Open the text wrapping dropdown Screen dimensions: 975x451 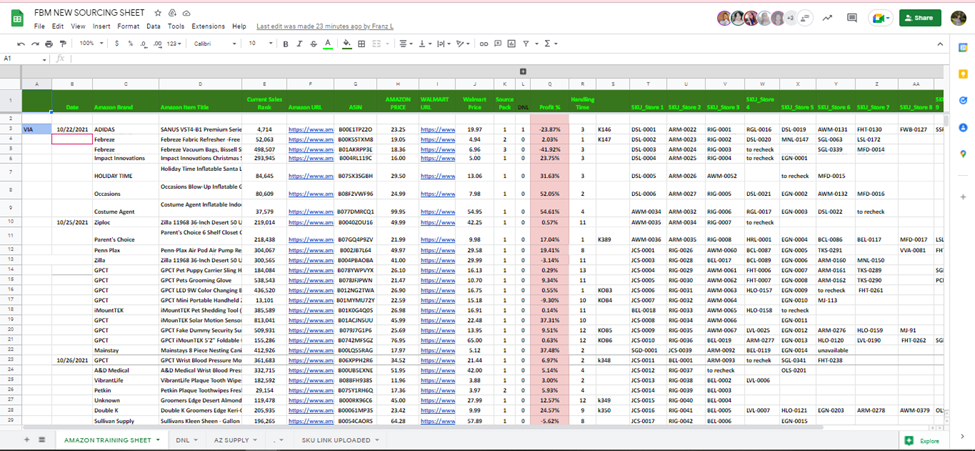pos(443,44)
